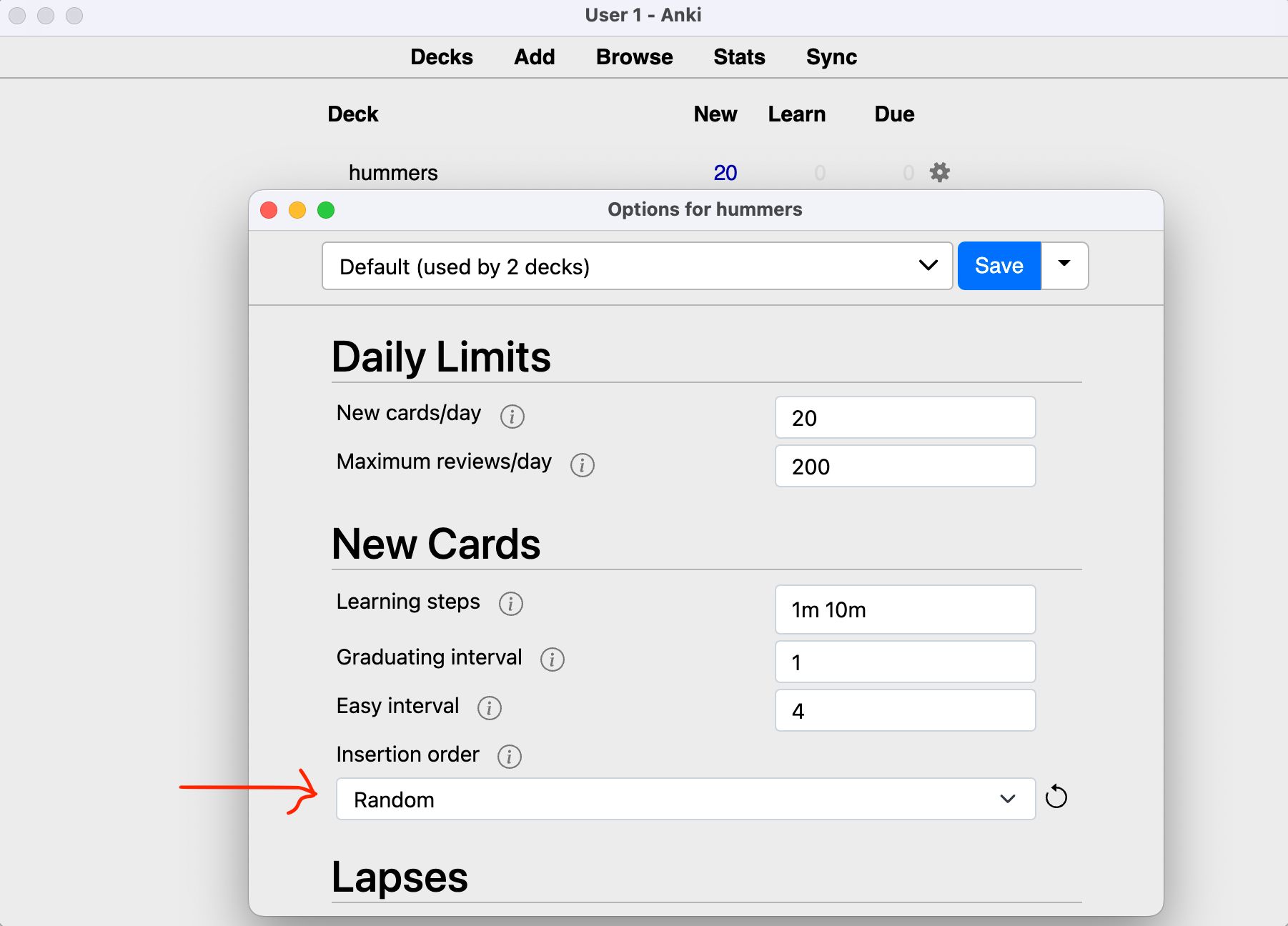Switch to the Browse screen
Viewport: 1288px width, 926px height.
click(634, 57)
